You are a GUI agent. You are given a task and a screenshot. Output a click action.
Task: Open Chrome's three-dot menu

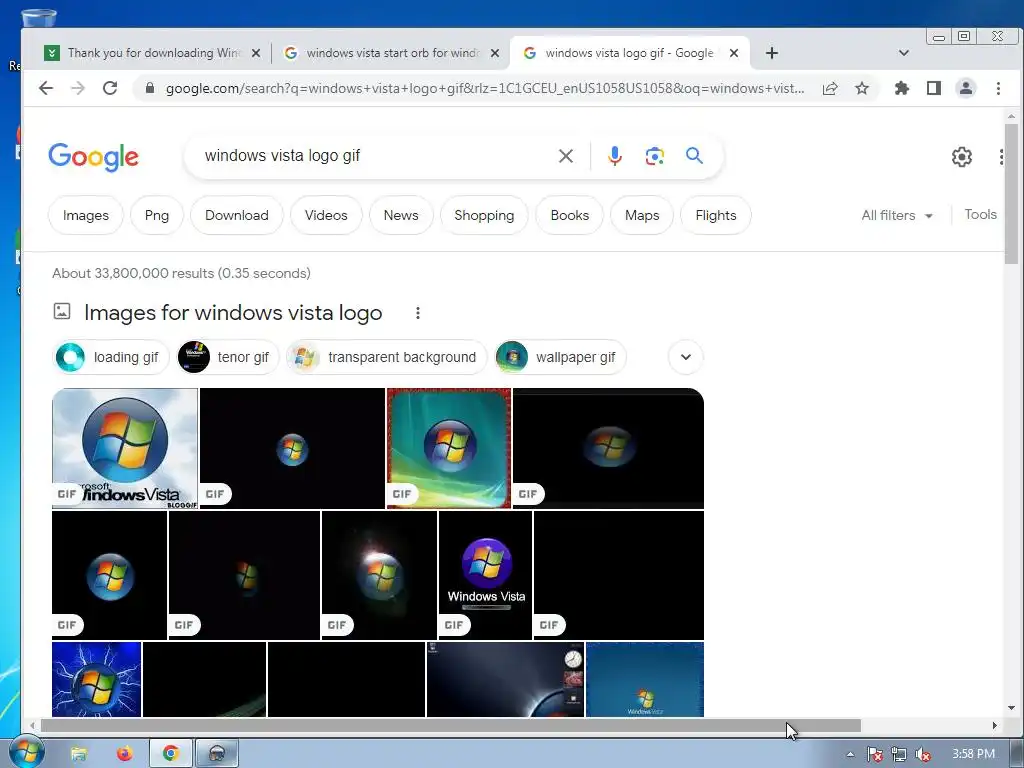click(x=998, y=88)
